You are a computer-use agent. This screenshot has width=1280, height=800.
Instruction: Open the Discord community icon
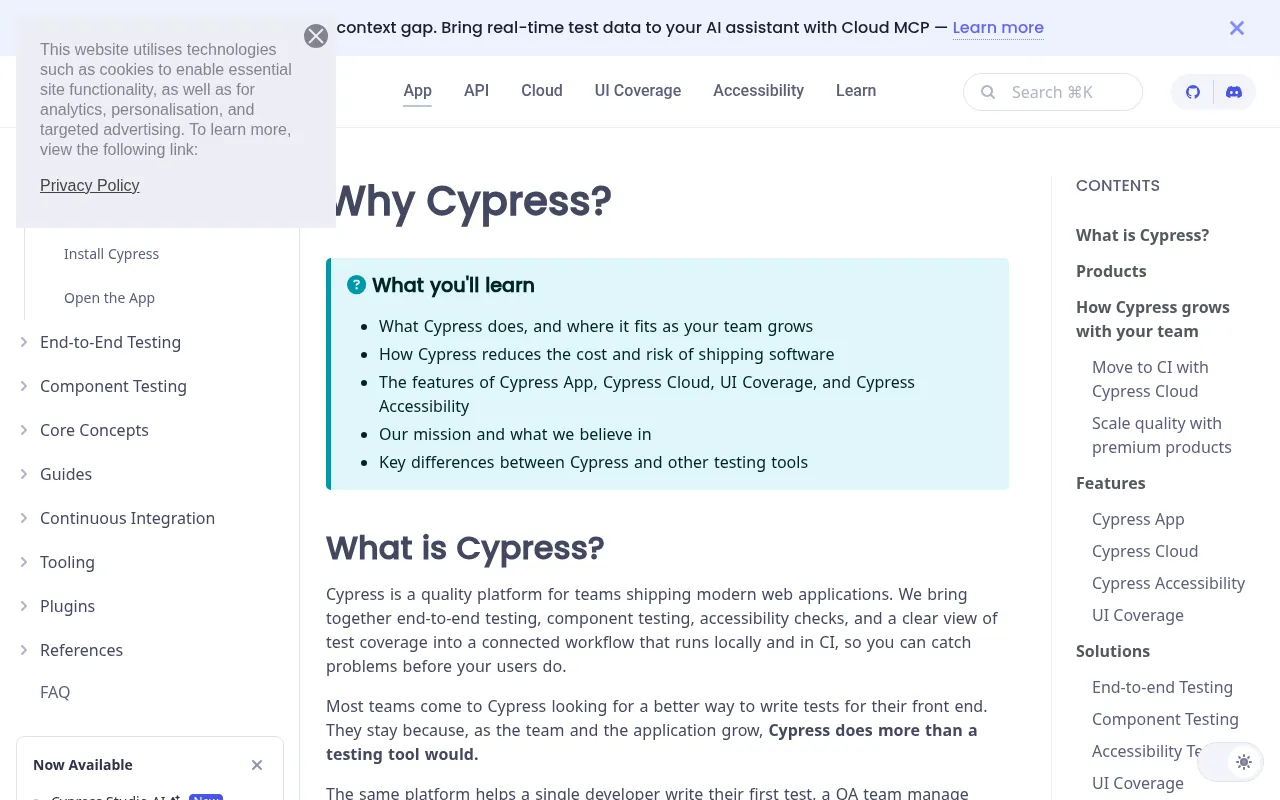coord(1234,92)
